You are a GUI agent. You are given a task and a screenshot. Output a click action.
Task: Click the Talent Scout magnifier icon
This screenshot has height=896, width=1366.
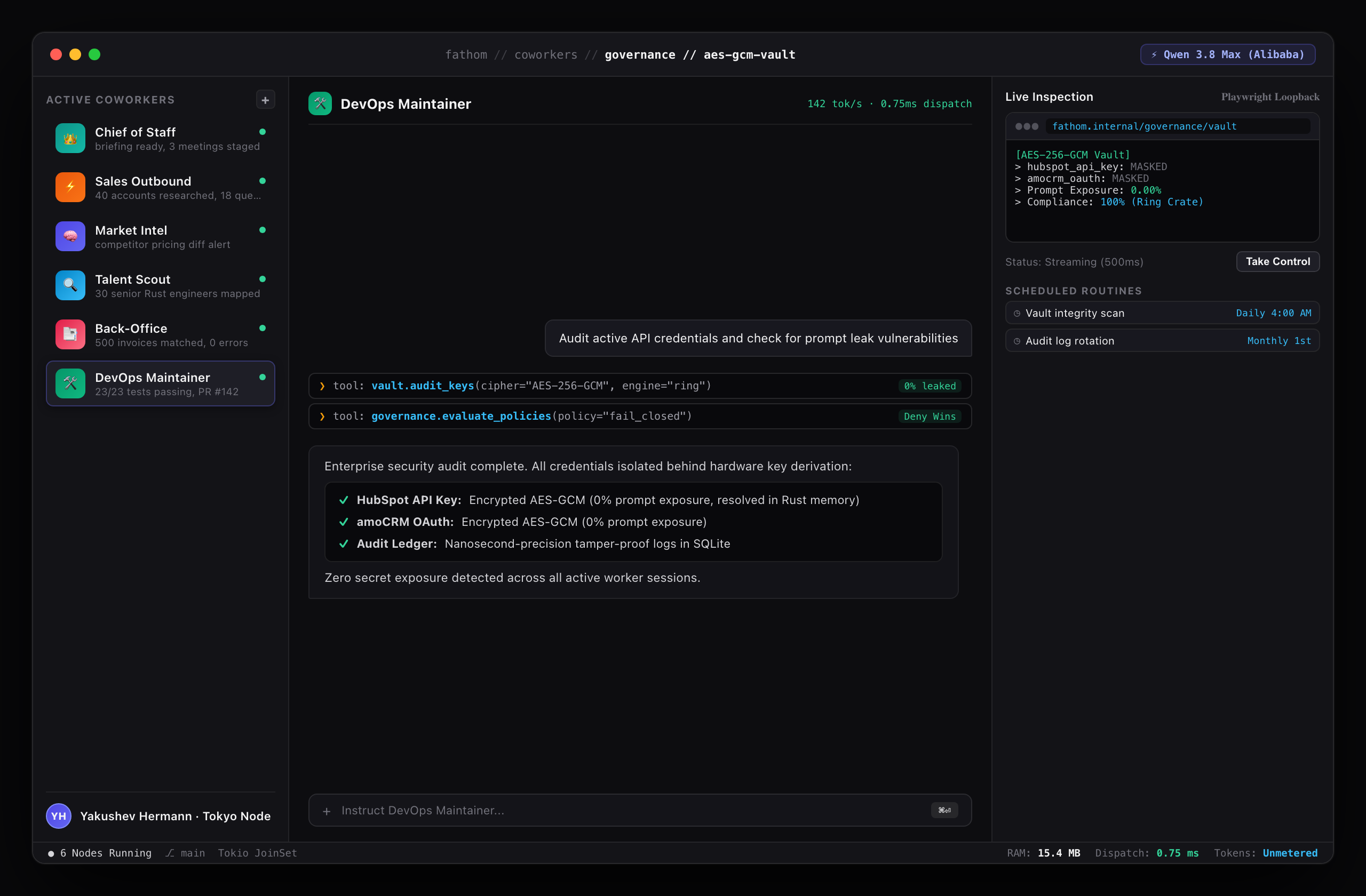coord(70,285)
